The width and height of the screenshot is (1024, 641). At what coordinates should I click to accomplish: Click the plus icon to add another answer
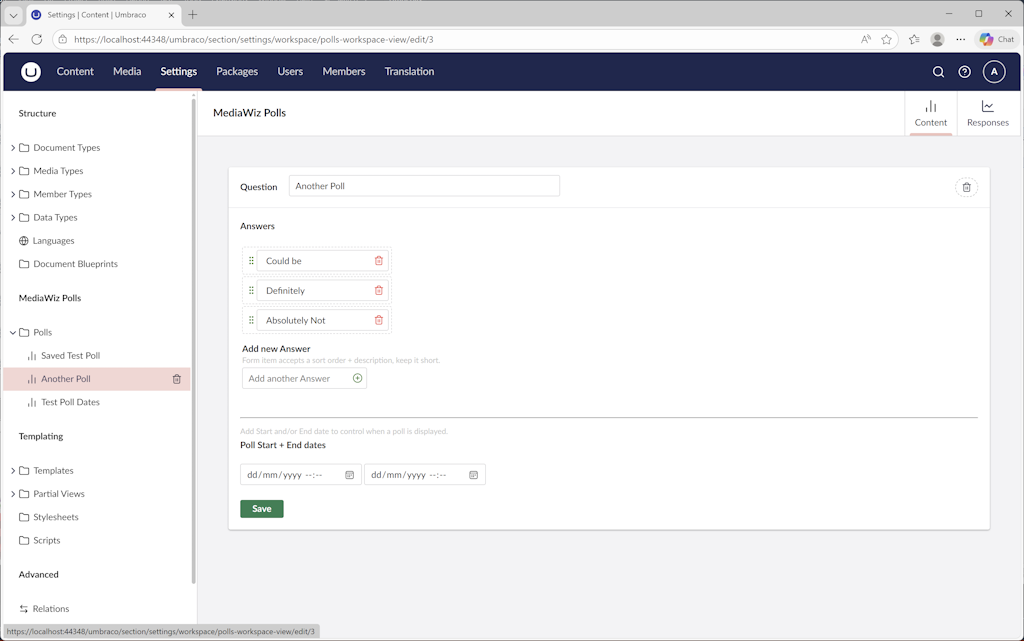click(x=357, y=378)
